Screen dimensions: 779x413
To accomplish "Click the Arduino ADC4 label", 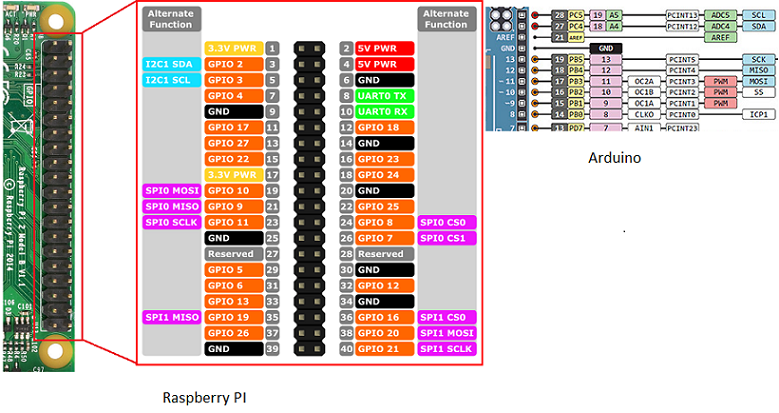I will coord(720,26).
